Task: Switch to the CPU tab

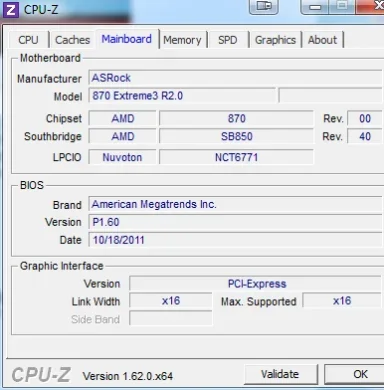Action: (28, 40)
